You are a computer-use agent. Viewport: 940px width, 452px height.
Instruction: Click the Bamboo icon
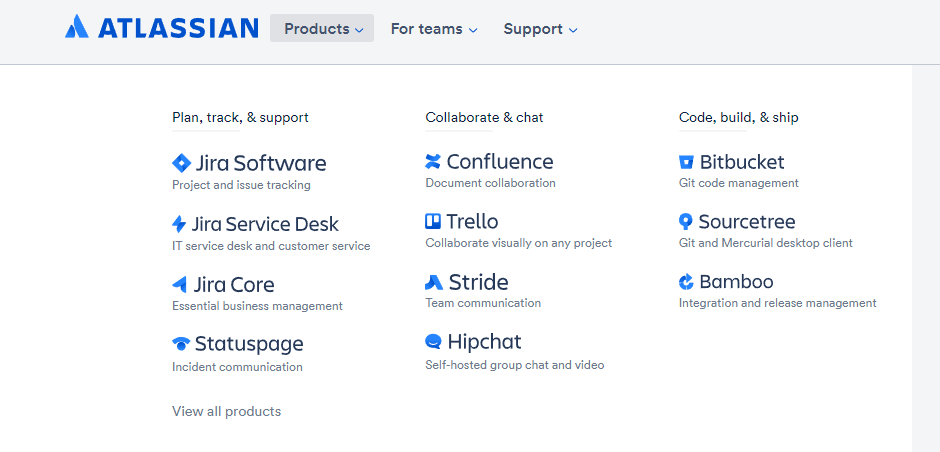point(686,282)
